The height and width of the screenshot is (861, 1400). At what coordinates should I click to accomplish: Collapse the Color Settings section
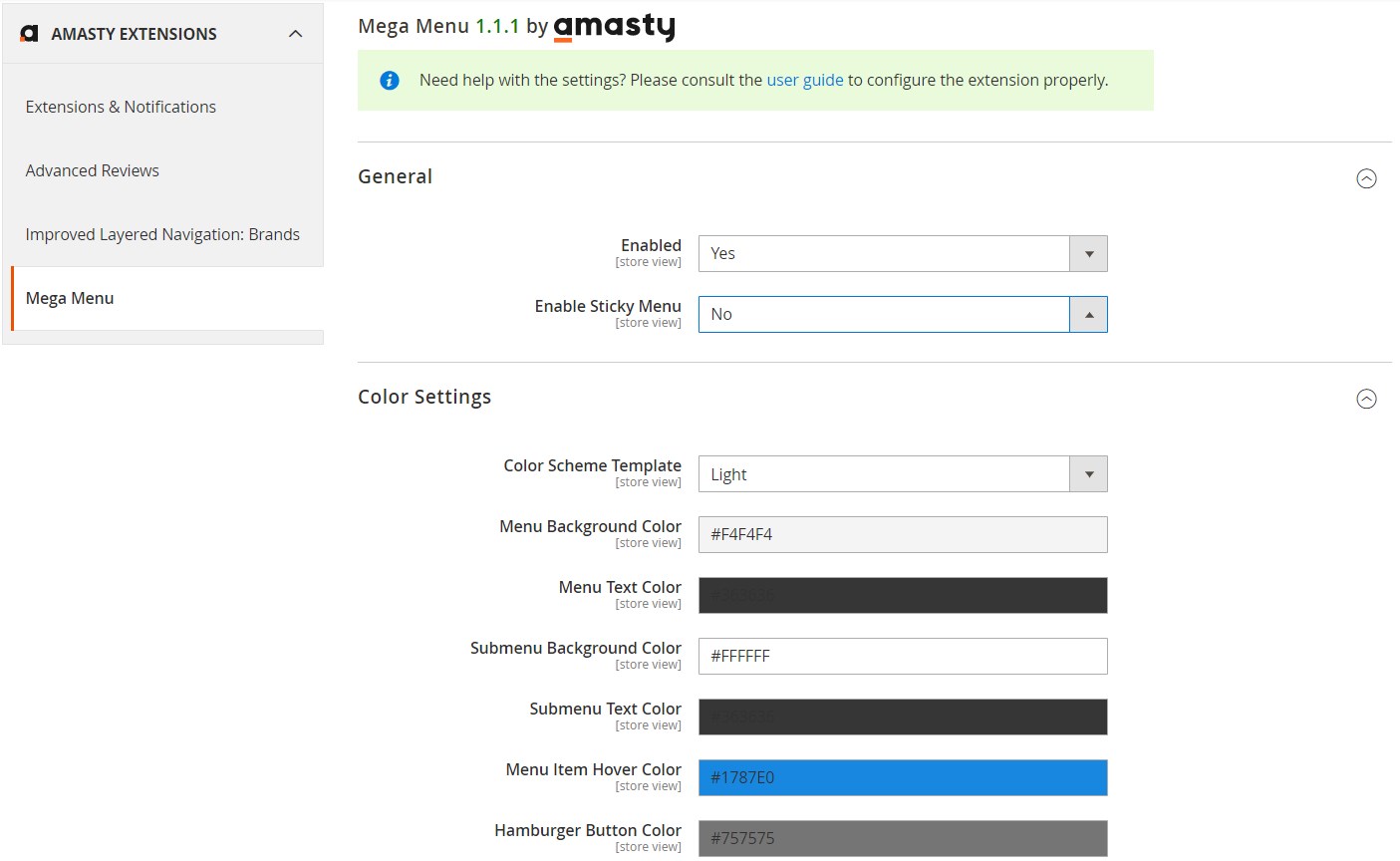click(x=1366, y=399)
